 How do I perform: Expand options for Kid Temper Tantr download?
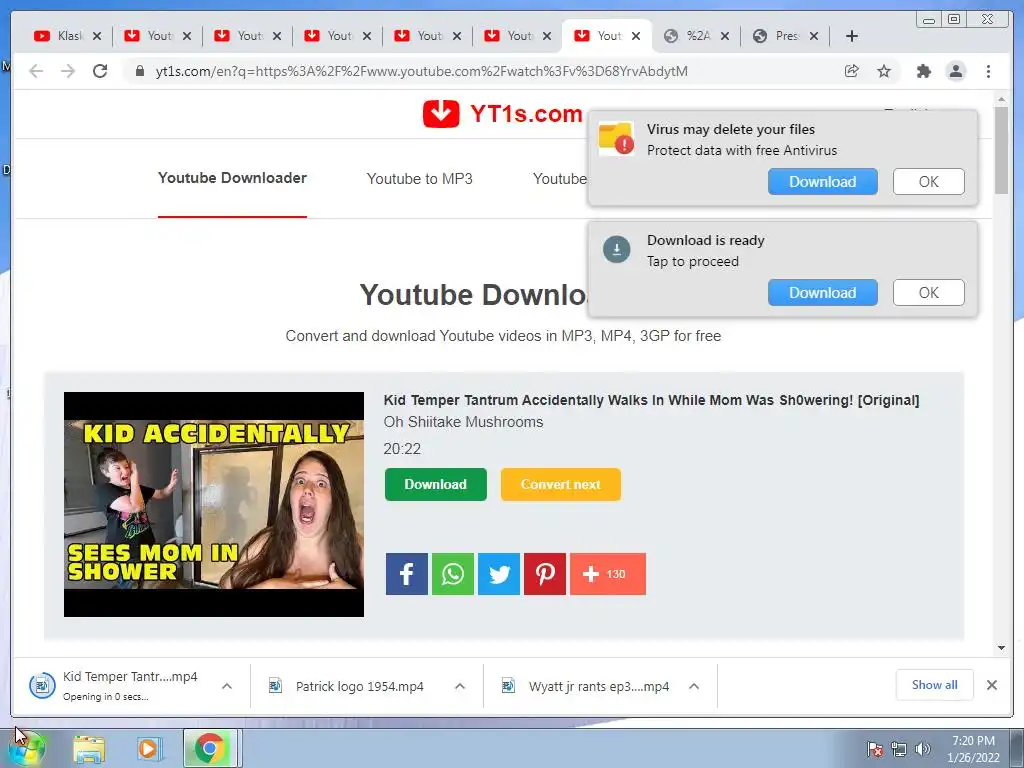coord(227,686)
